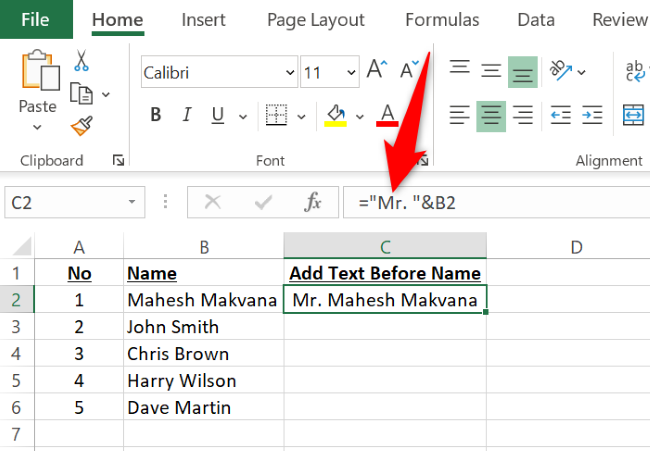Select cell B3 containing John Smith

[x=203, y=327]
